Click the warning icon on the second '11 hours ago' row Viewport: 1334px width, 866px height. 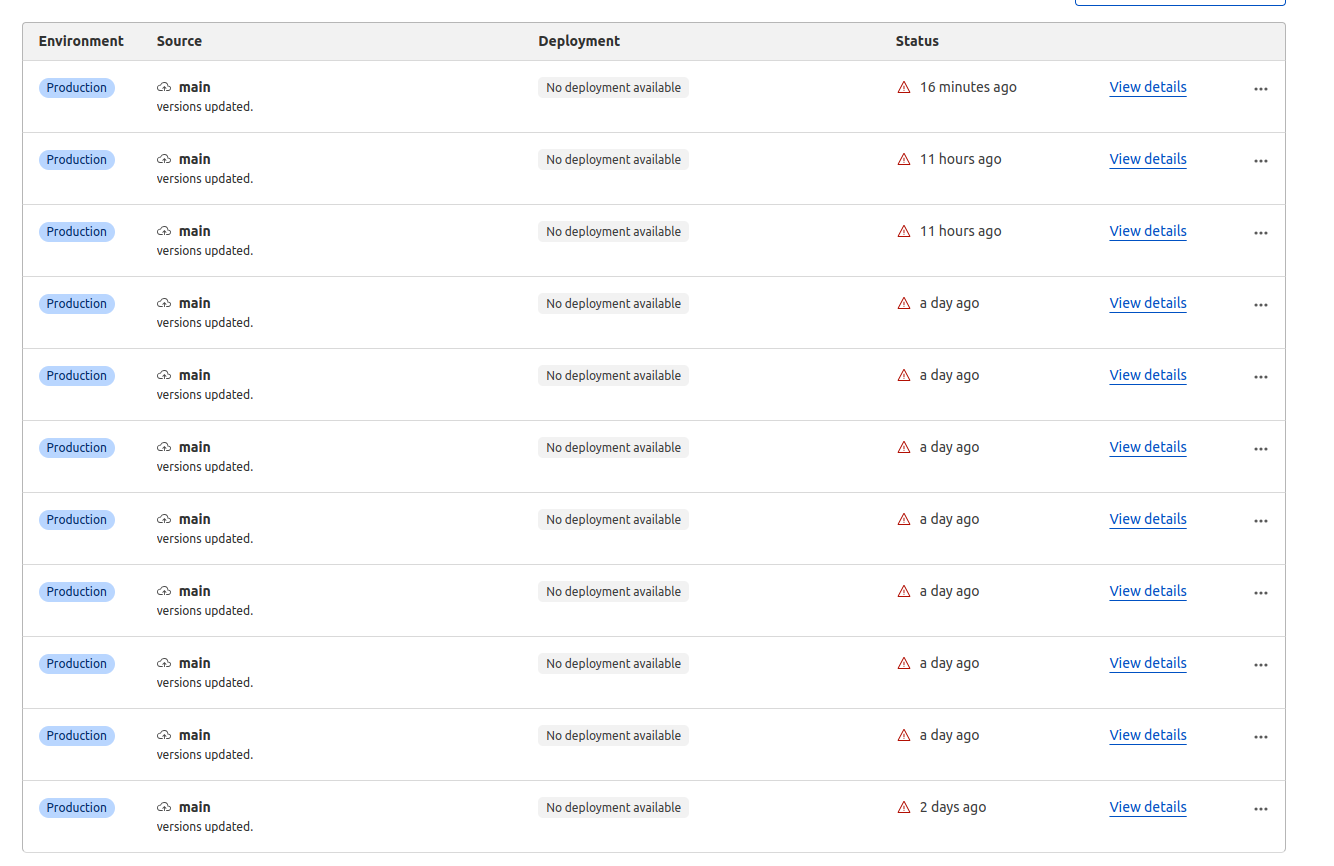coord(904,232)
